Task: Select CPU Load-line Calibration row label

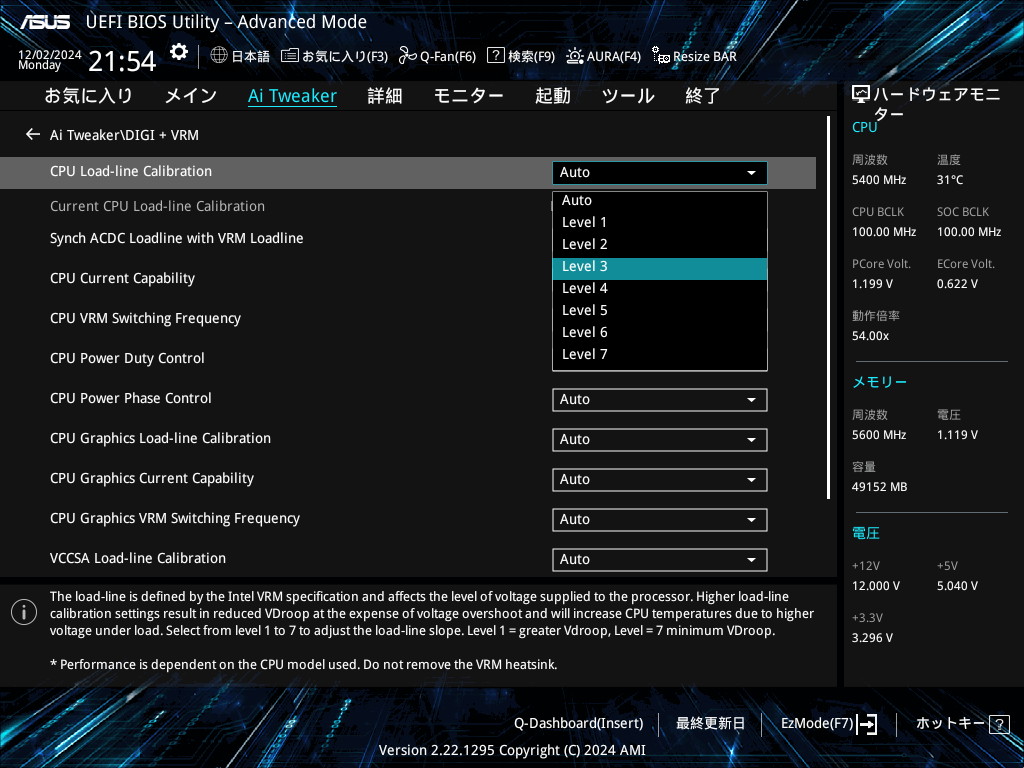Action: click(x=131, y=171)
